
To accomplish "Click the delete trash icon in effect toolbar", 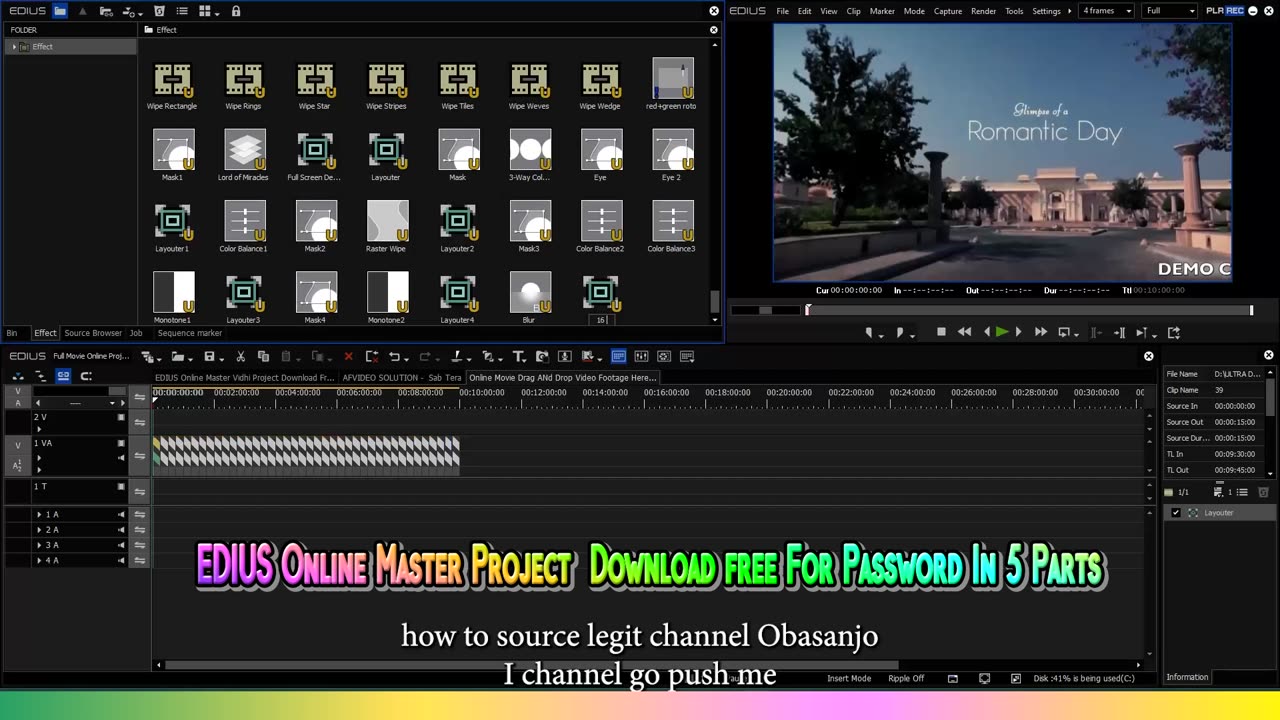I will click(x=159, y=11).
